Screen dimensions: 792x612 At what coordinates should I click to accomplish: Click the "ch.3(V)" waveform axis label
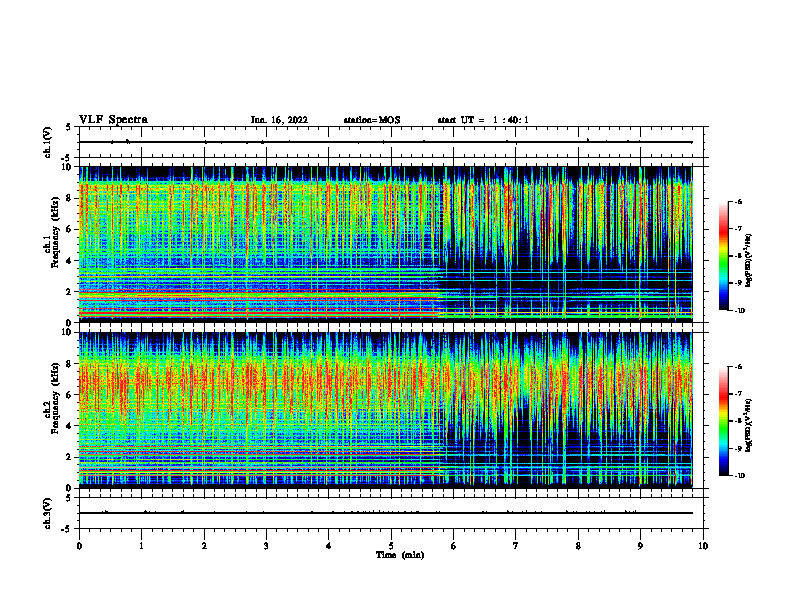[48, 513]
